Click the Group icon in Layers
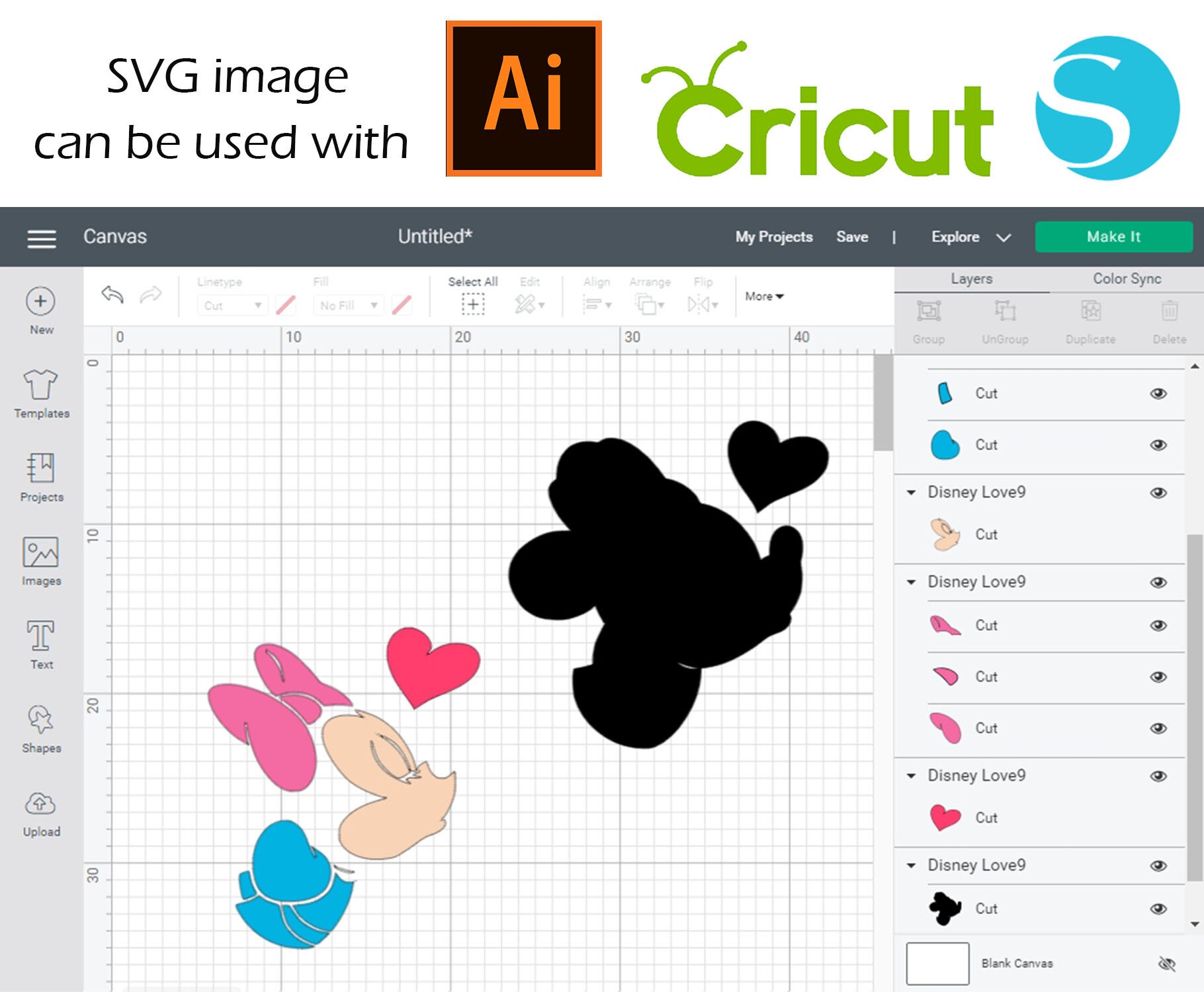Screen dimensions: 1204x992 click(x=929, y=310)
